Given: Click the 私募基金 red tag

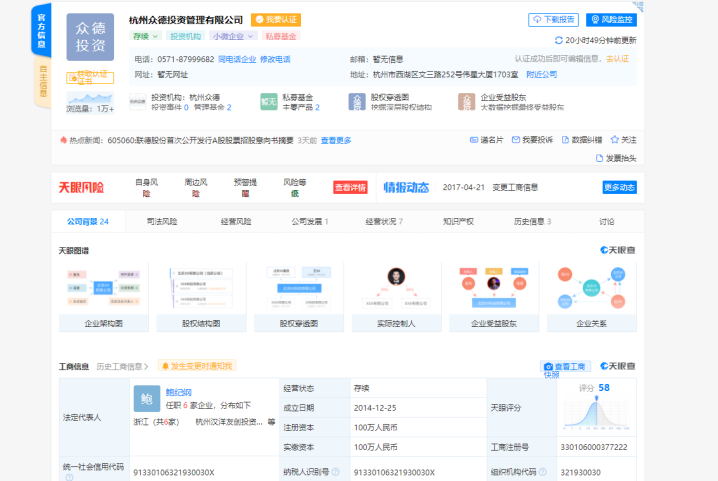Looking at the screenshot, I should point(281,36).
